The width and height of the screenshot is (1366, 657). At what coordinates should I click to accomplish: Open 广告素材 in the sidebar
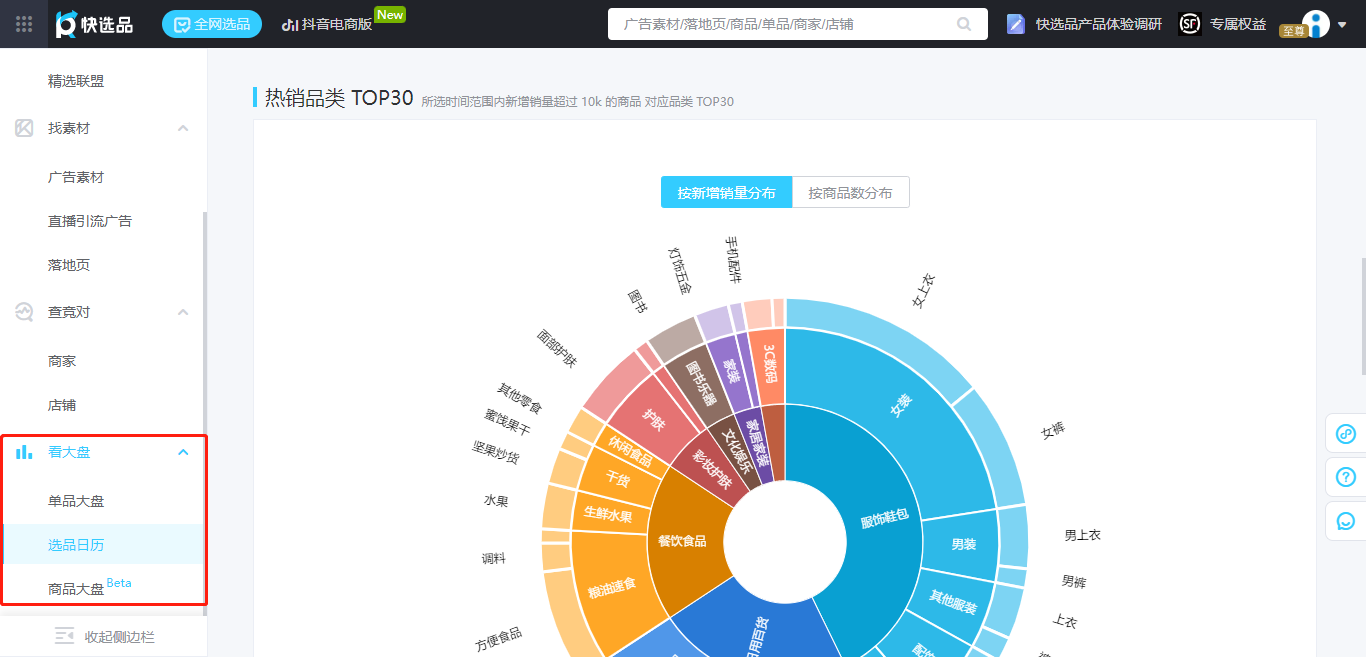(76, 177)
